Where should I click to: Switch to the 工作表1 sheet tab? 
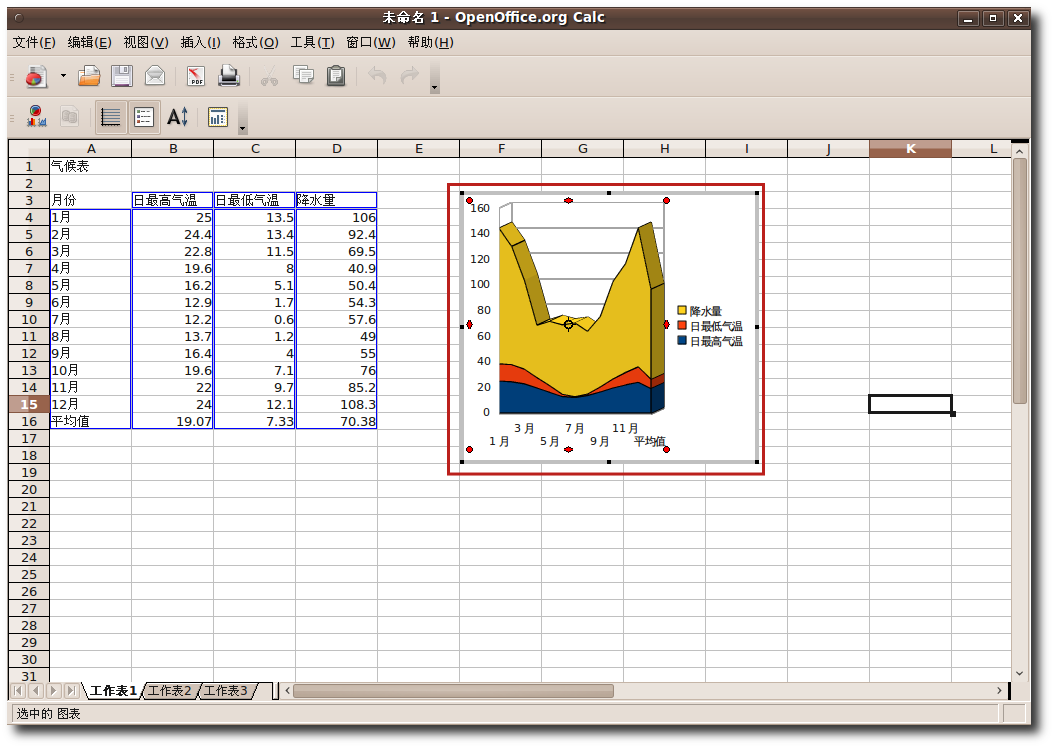tap(113, 691)
